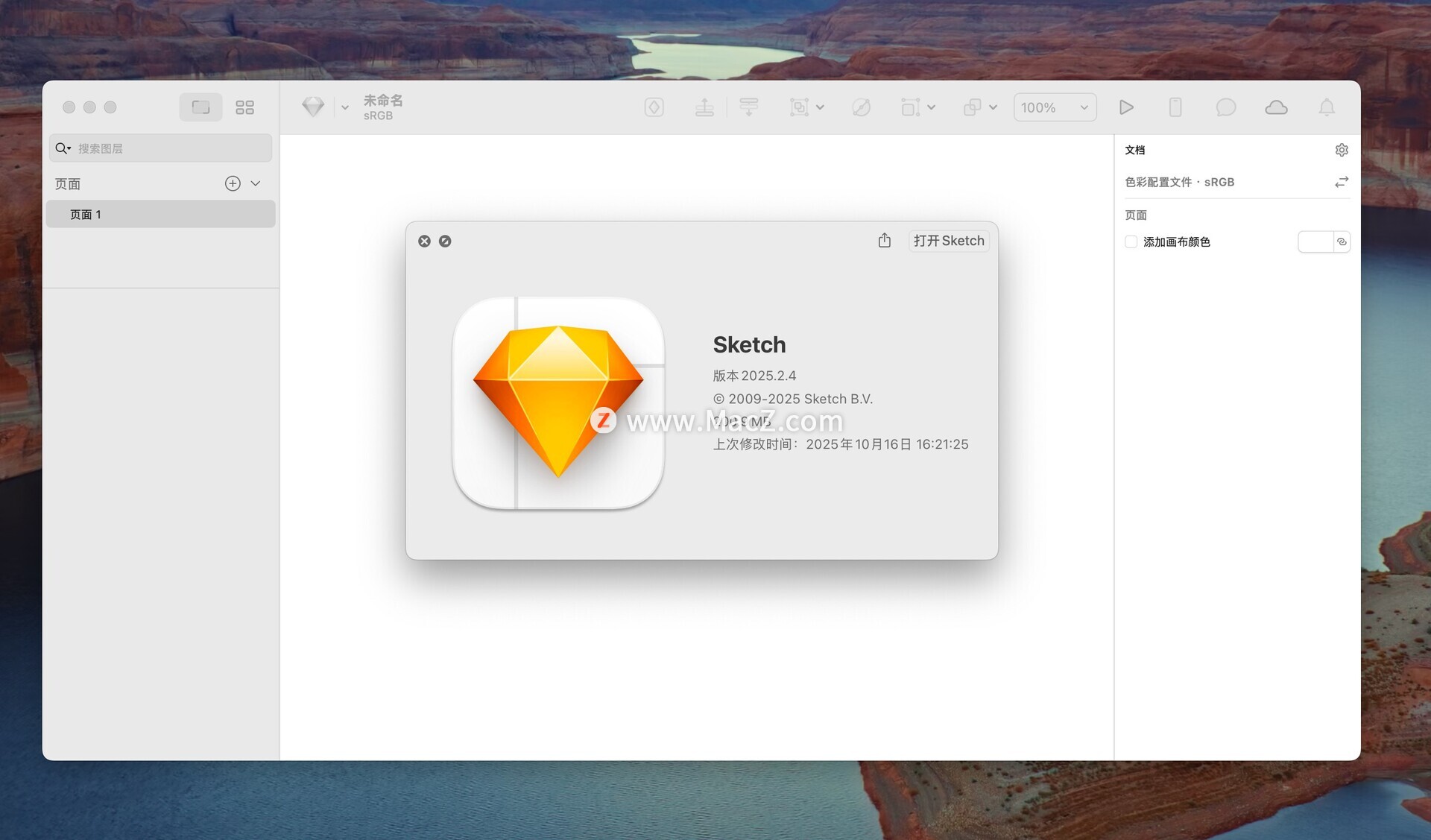Select 页面 1 in the pages list

coord(160,215)
